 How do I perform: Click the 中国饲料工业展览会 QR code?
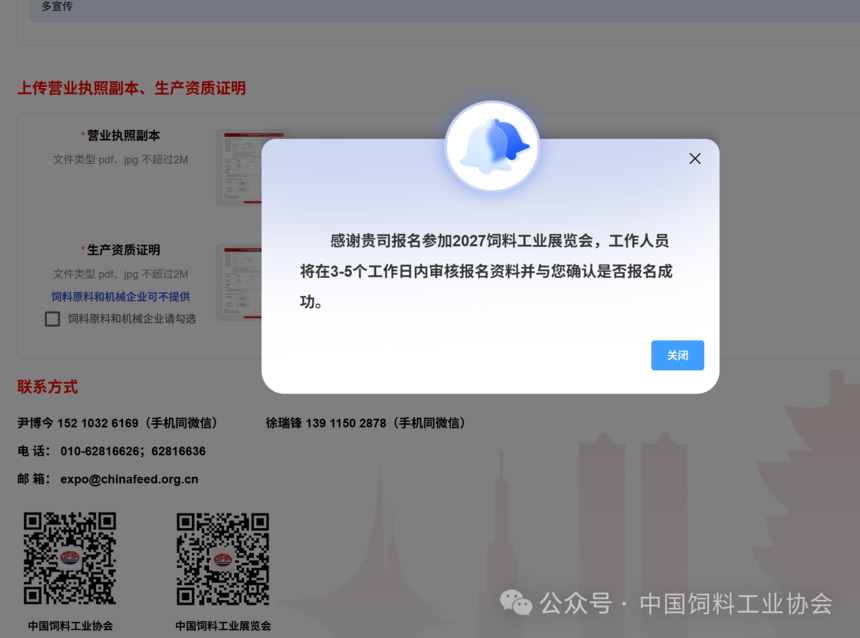pos(223,558)
